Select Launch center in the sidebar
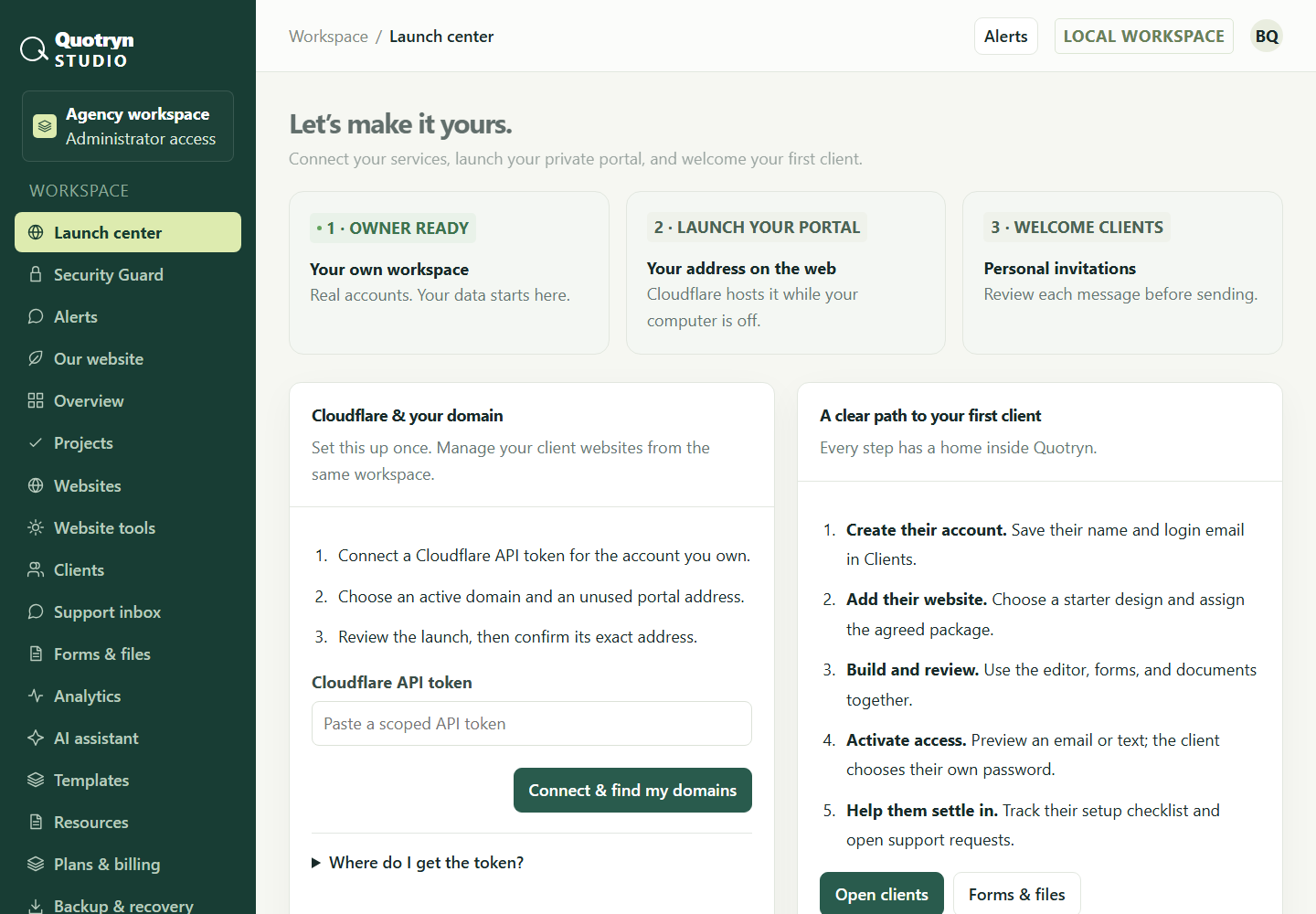The width and height of the screenshot is (1316, 914). (128, 232)
